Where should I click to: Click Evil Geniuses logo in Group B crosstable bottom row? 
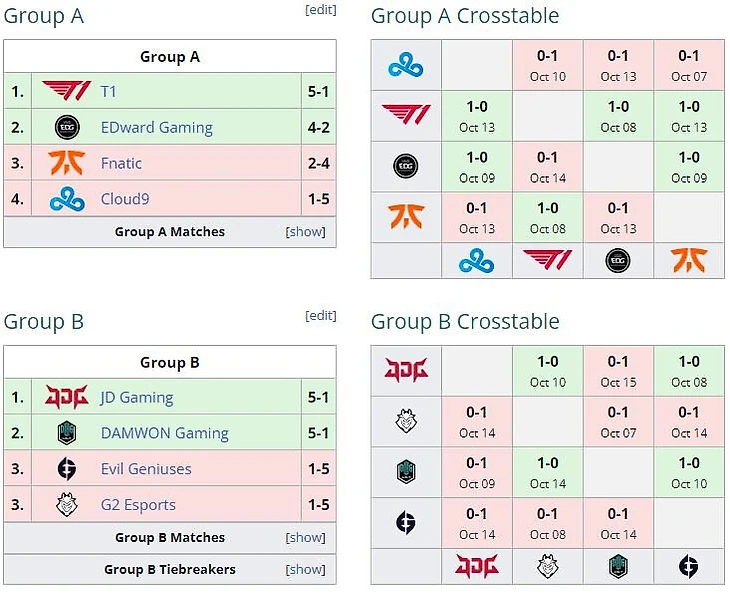(689, 567)
